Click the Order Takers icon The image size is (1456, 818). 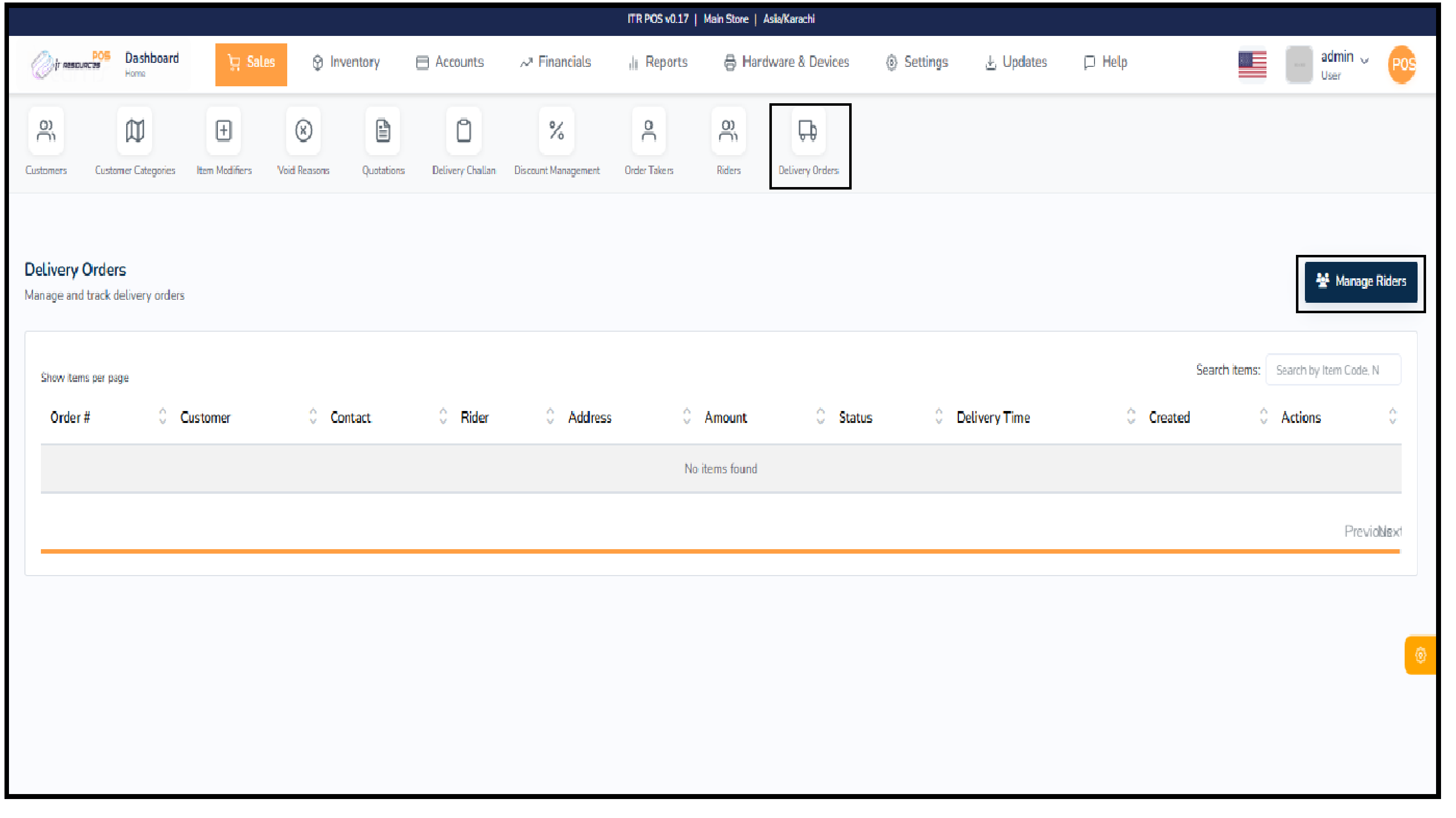(648, 141)
